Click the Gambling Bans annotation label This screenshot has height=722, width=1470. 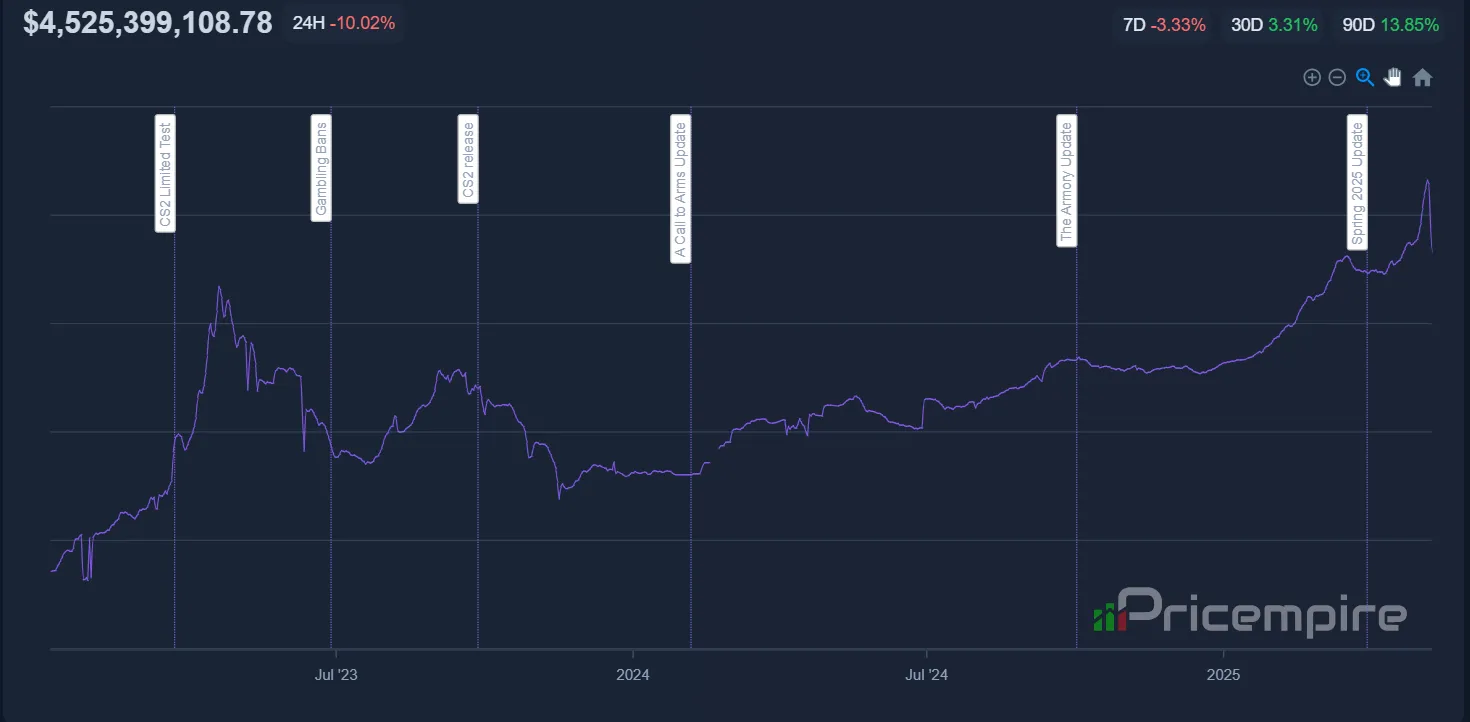point(321,167)
